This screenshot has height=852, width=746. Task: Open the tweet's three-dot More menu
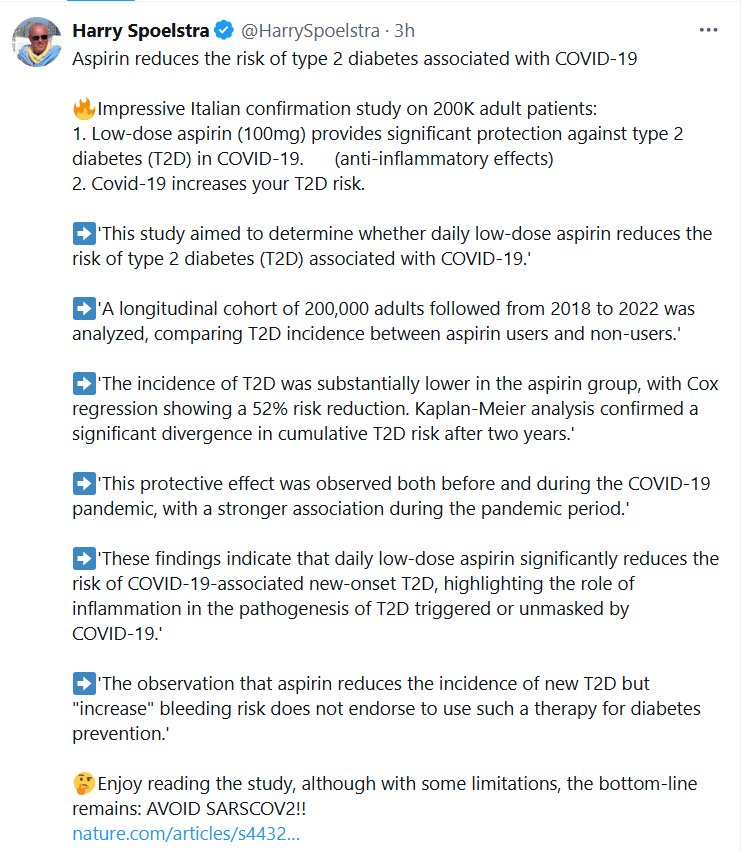(709, 30)
